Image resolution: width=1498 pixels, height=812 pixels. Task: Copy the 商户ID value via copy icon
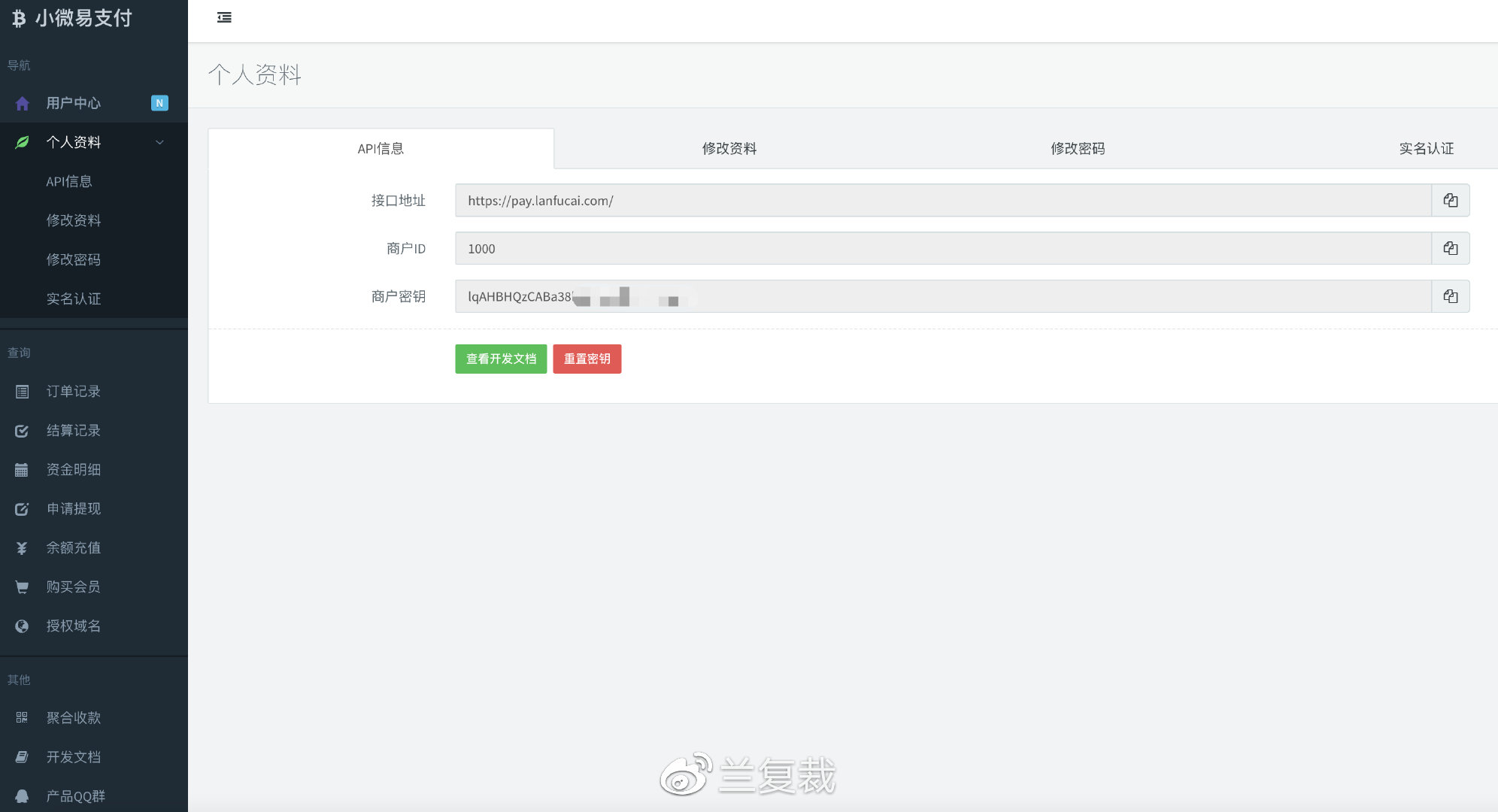point(1450,249)
